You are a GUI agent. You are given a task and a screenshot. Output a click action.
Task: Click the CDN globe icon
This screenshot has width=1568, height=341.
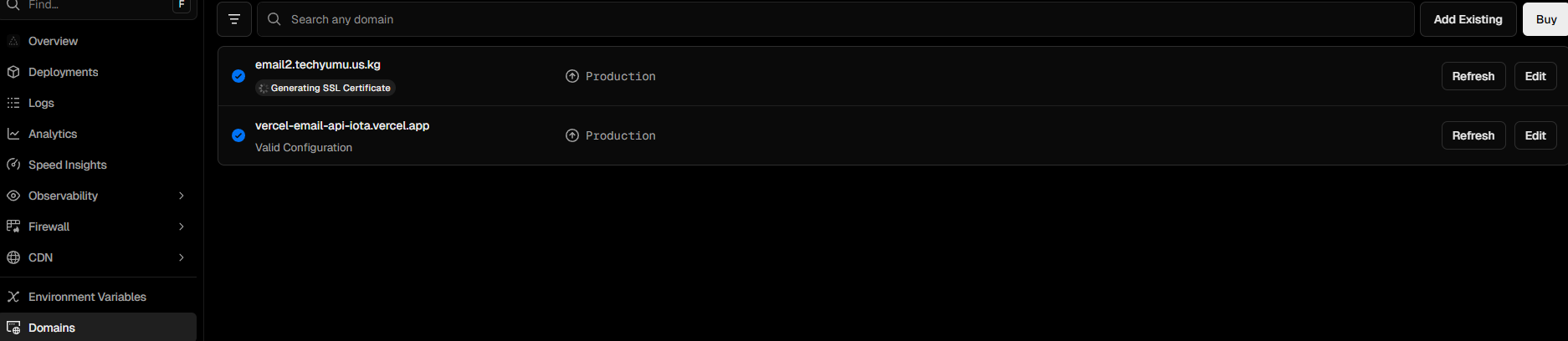point(13,257)
